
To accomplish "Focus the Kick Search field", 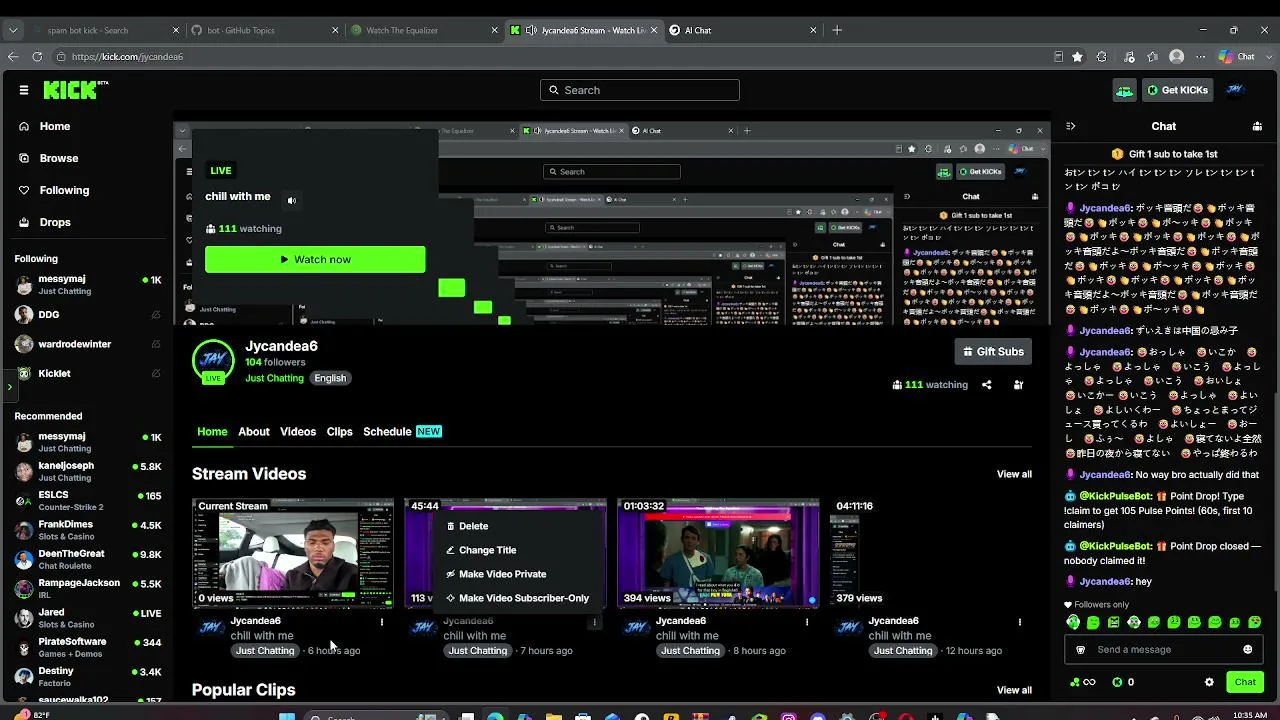I will (640, 90).
